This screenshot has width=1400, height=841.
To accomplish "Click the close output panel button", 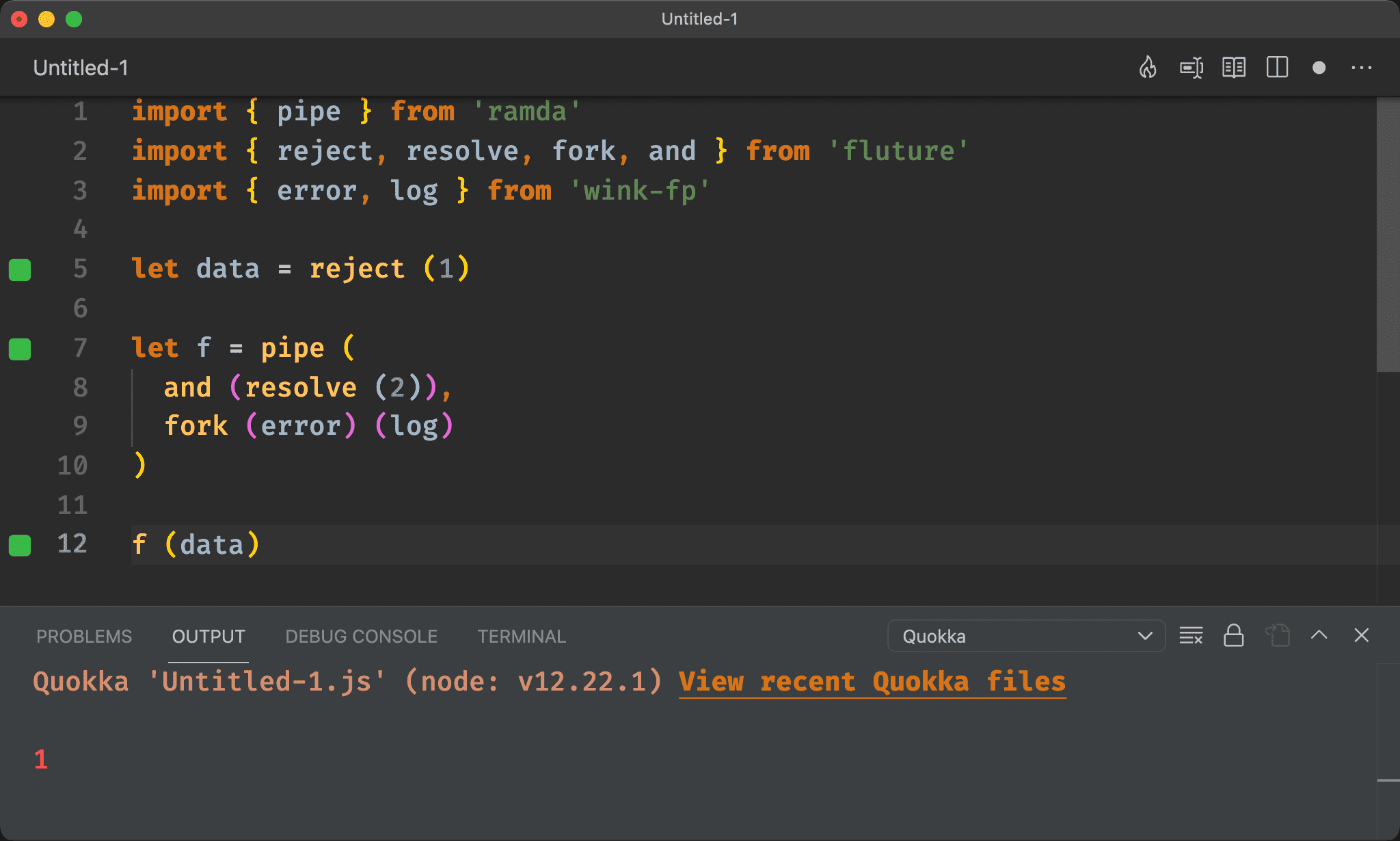I will (x=1362, y=637).
